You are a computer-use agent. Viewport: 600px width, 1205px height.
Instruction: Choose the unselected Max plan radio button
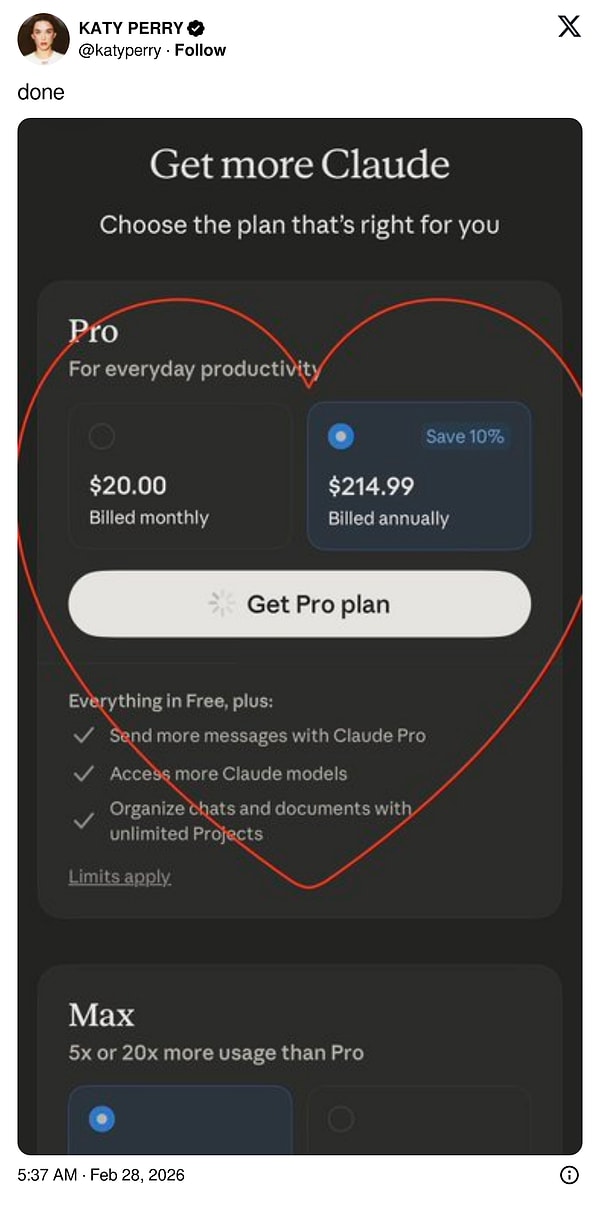coord(341,1119)
